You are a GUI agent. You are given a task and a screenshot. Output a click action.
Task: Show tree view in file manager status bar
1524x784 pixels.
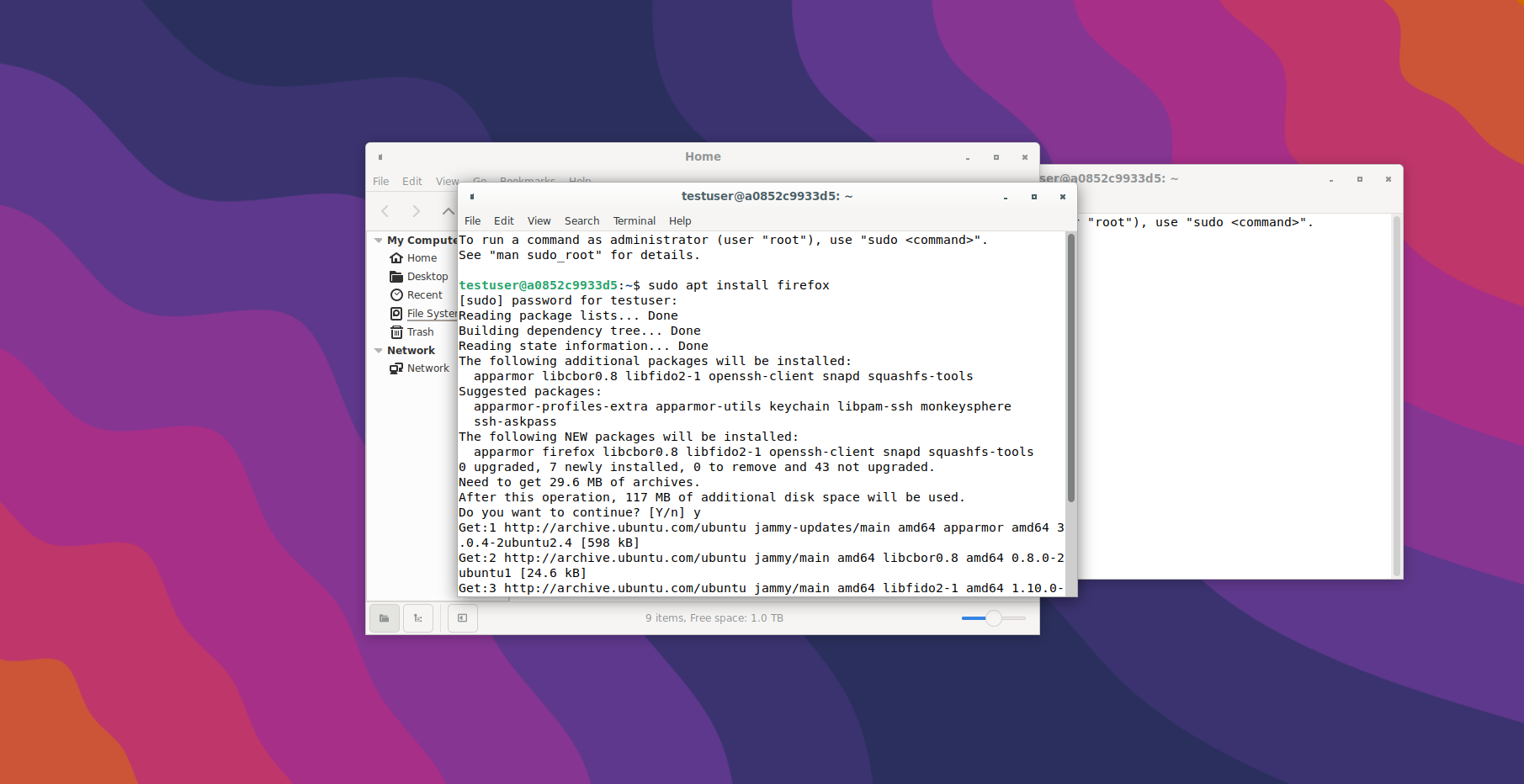418,618
